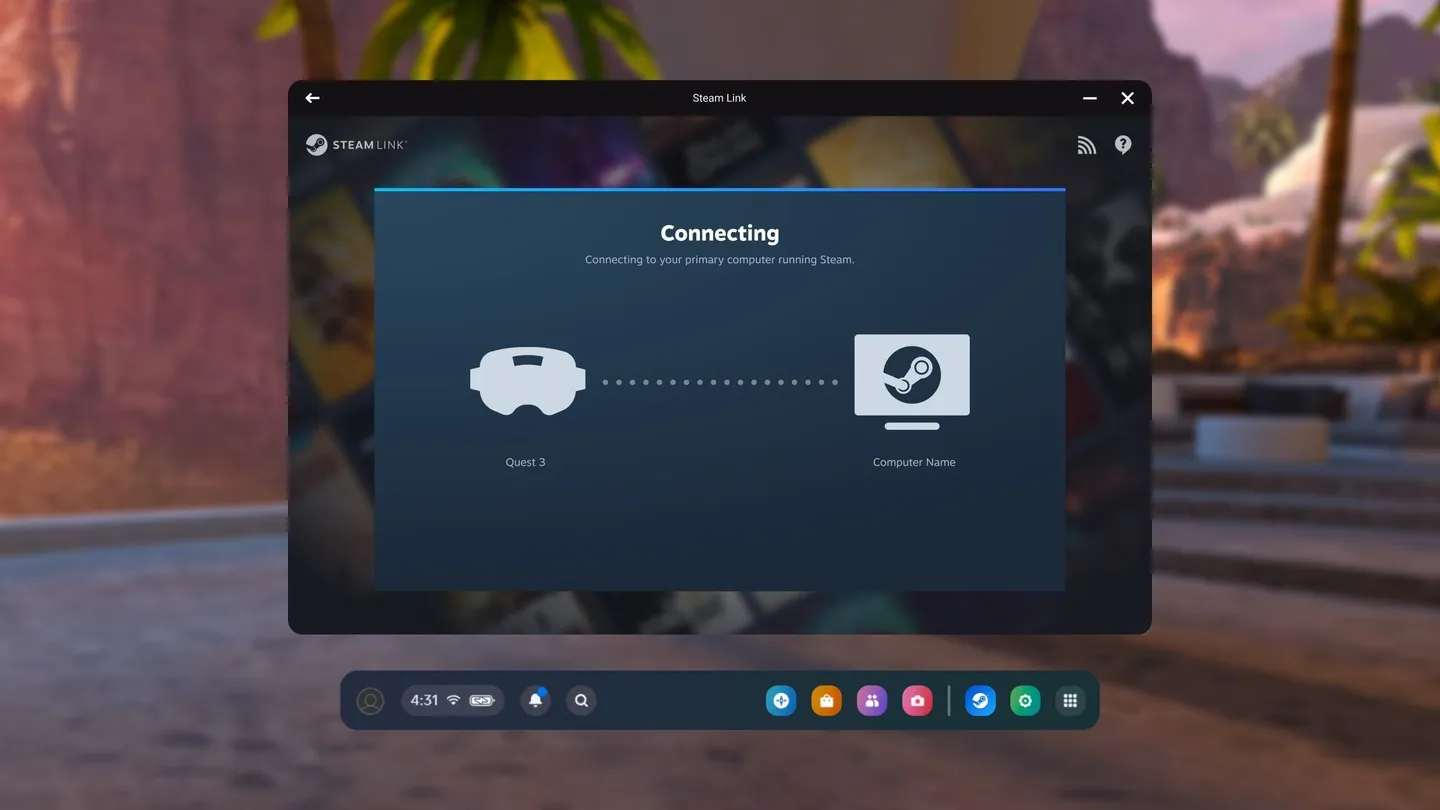This screenshot has height=810, width=1440.
Task: Go back using the arrow button
Action: tap(310, 96)
